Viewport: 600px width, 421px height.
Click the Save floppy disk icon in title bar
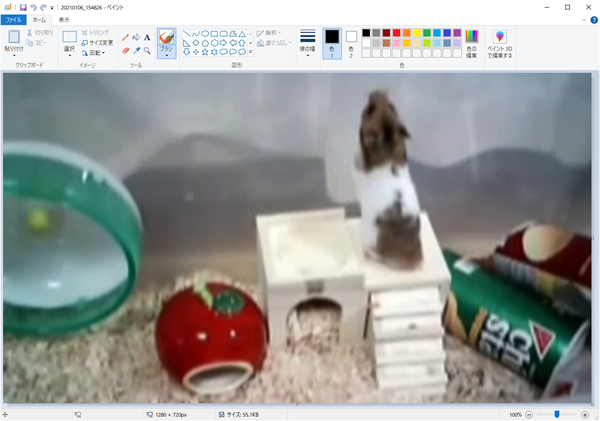[x=23, y=7]
